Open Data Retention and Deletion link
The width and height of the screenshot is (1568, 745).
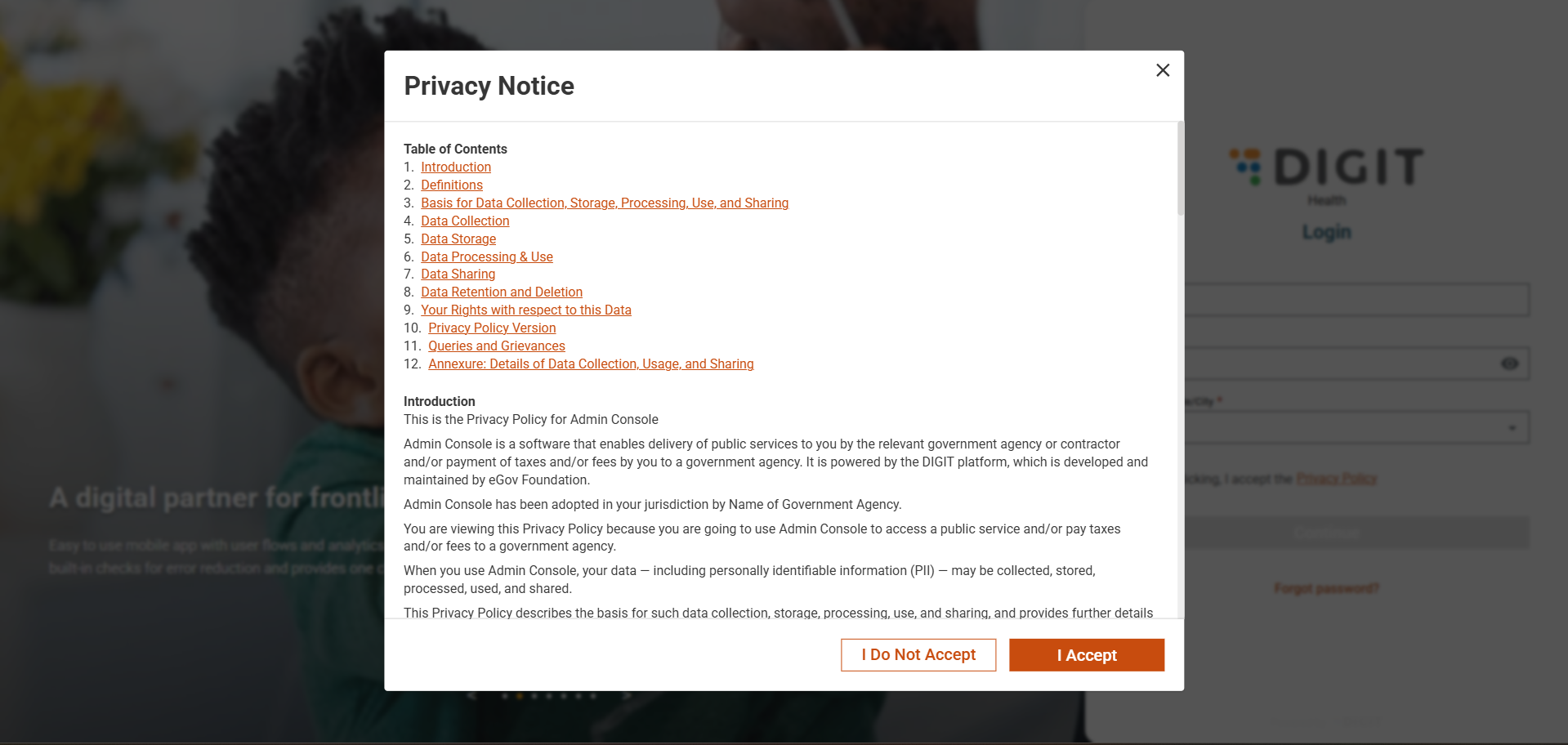pos(502,292)
